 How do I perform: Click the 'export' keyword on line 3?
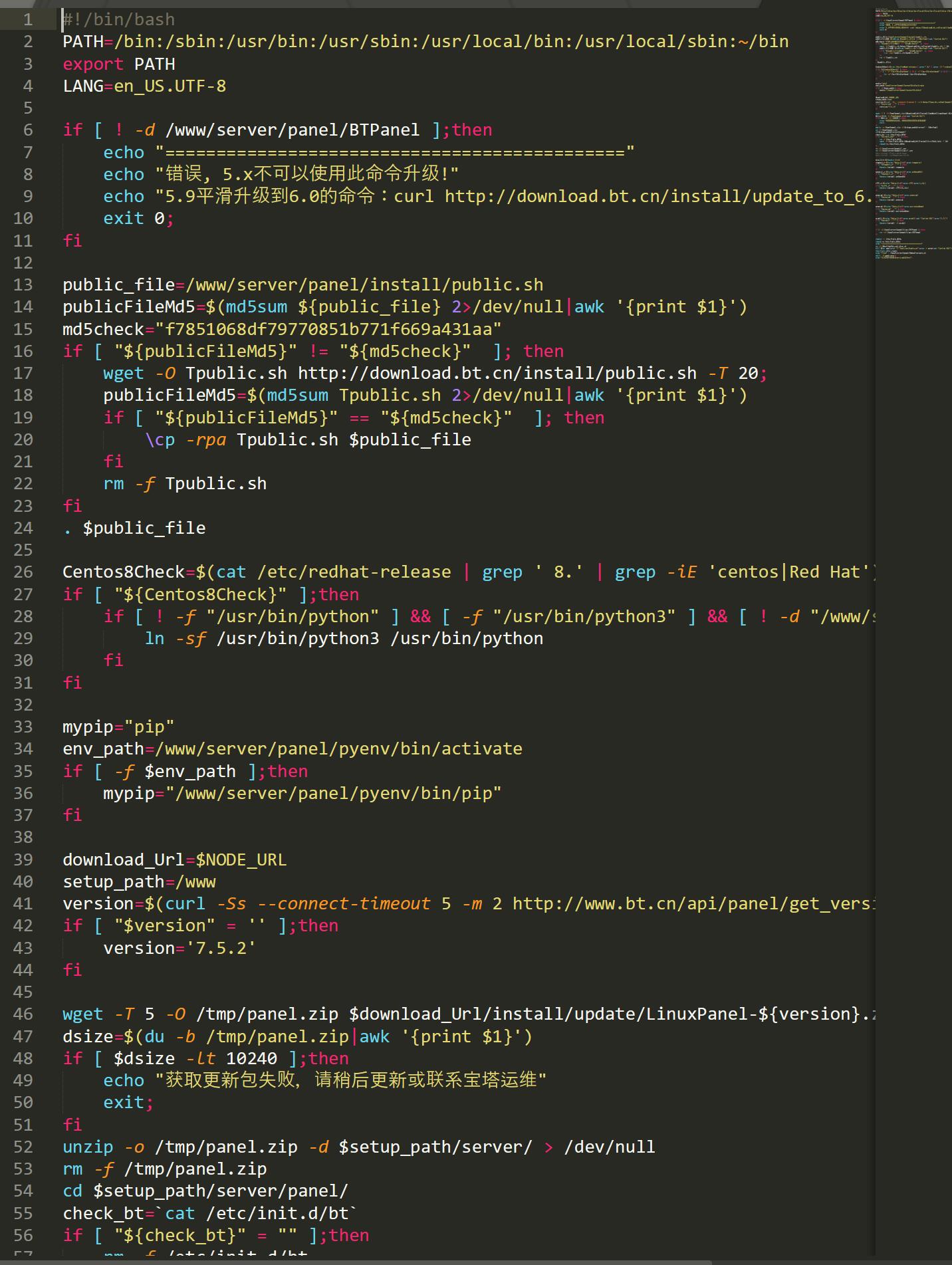(x=93, y=64)
